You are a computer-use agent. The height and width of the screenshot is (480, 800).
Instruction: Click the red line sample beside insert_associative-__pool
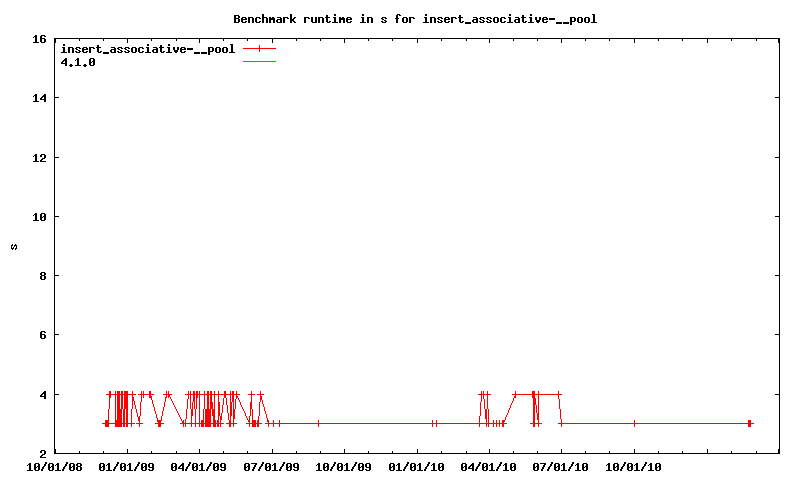tap(259, 48)
